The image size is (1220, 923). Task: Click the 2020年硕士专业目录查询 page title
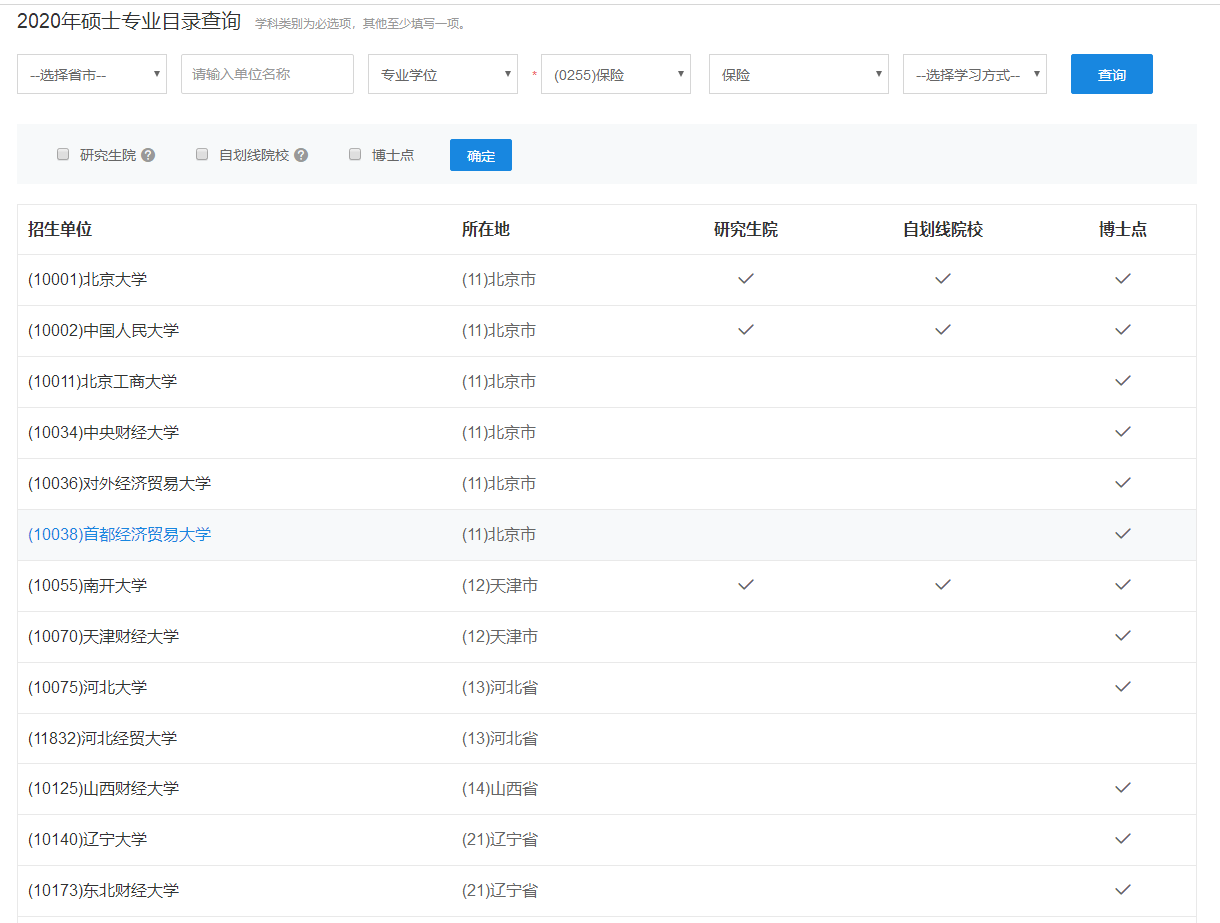click(x=129, y=22)
